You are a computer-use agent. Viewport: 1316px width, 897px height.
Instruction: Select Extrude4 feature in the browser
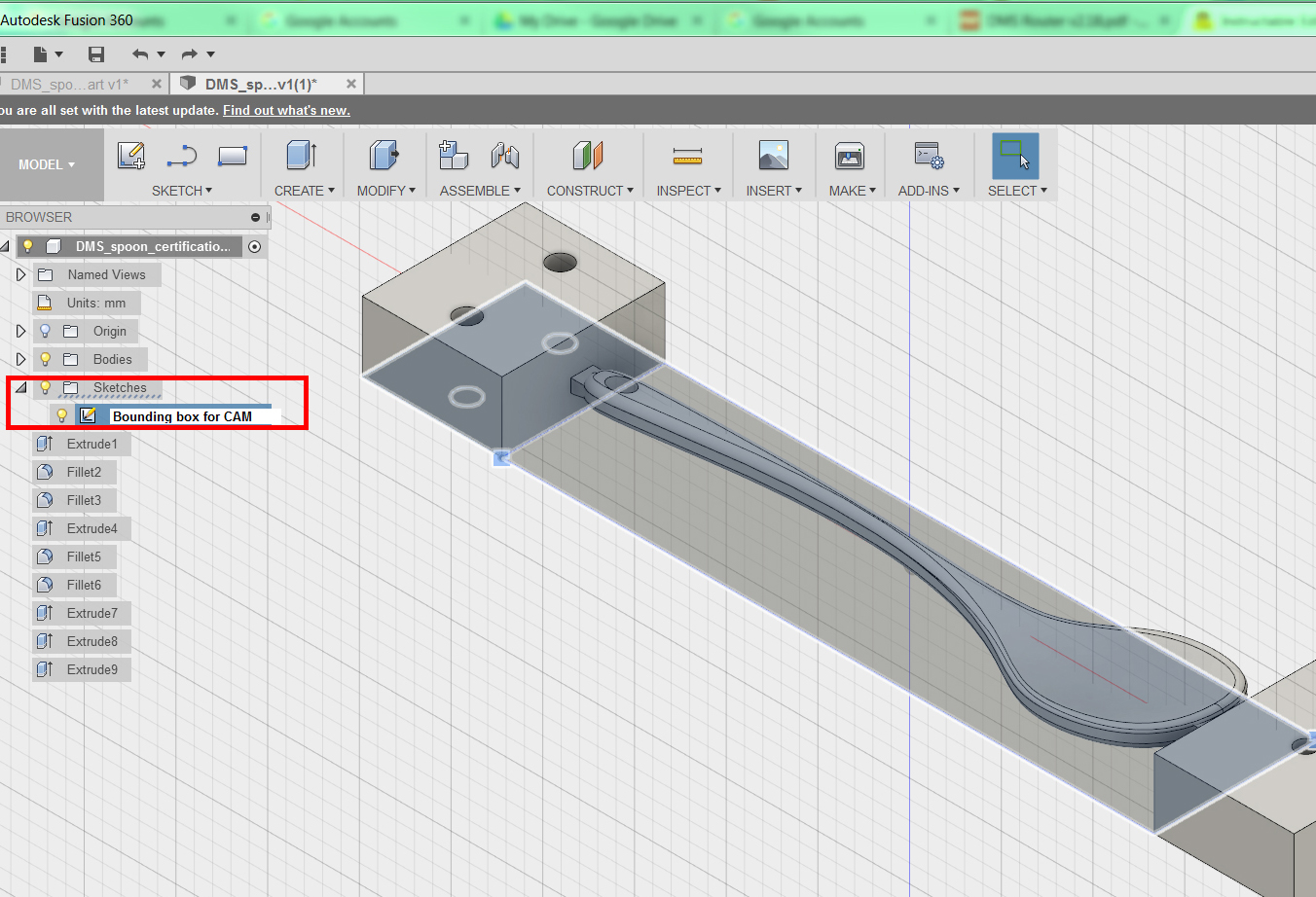[91, 528]
